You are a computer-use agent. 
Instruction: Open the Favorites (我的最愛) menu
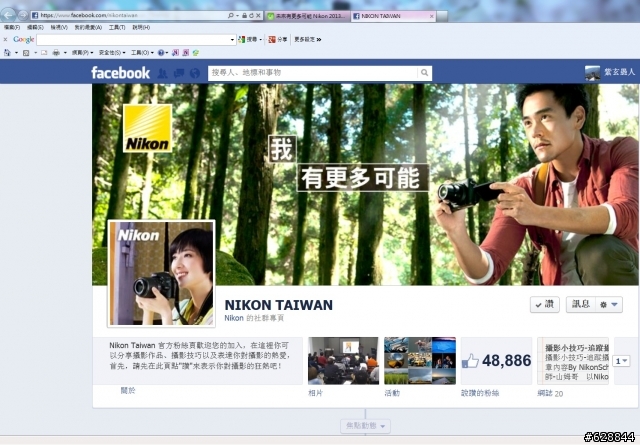coord(88,27)
